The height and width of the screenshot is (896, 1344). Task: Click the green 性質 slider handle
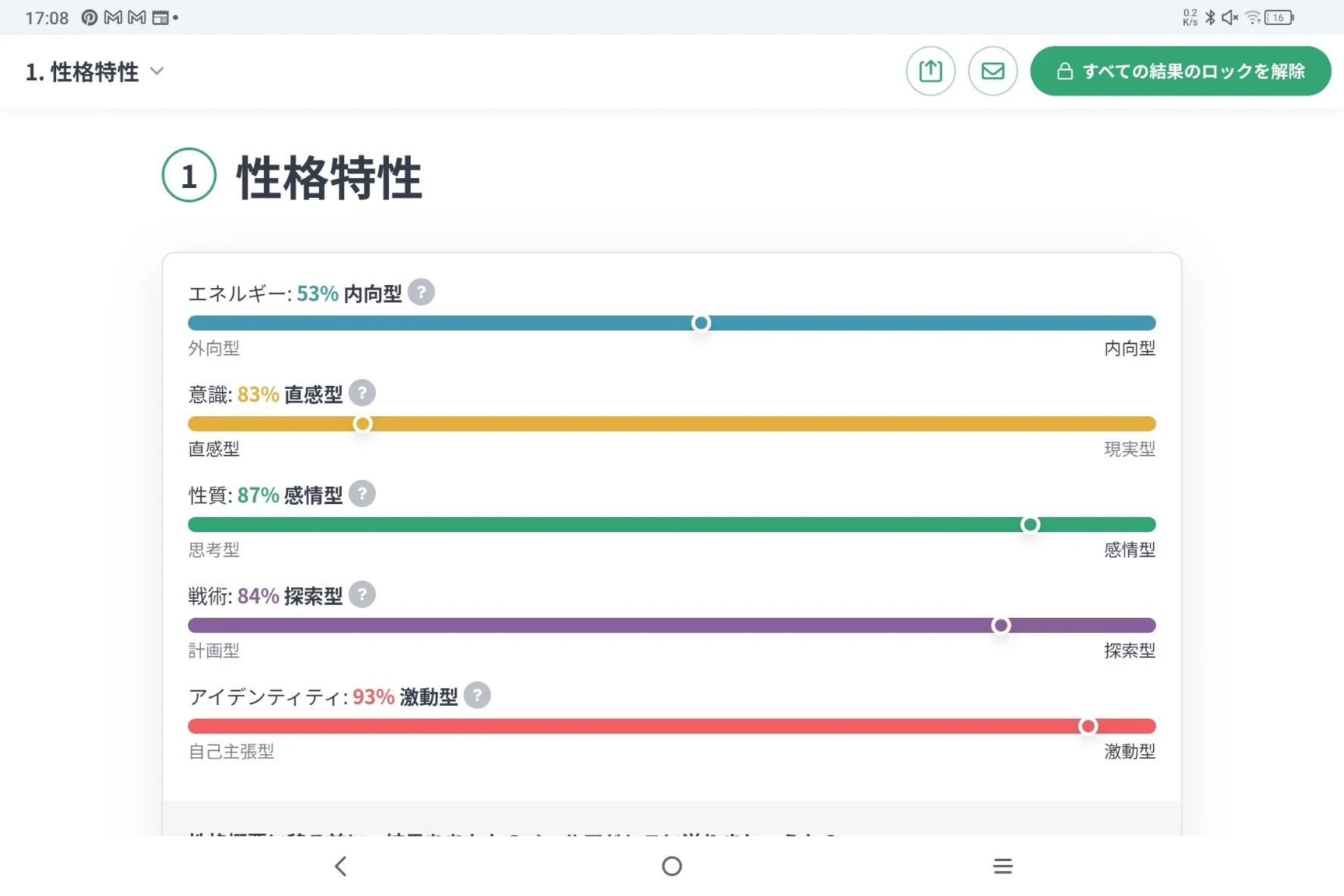(x=1029, y=525)
